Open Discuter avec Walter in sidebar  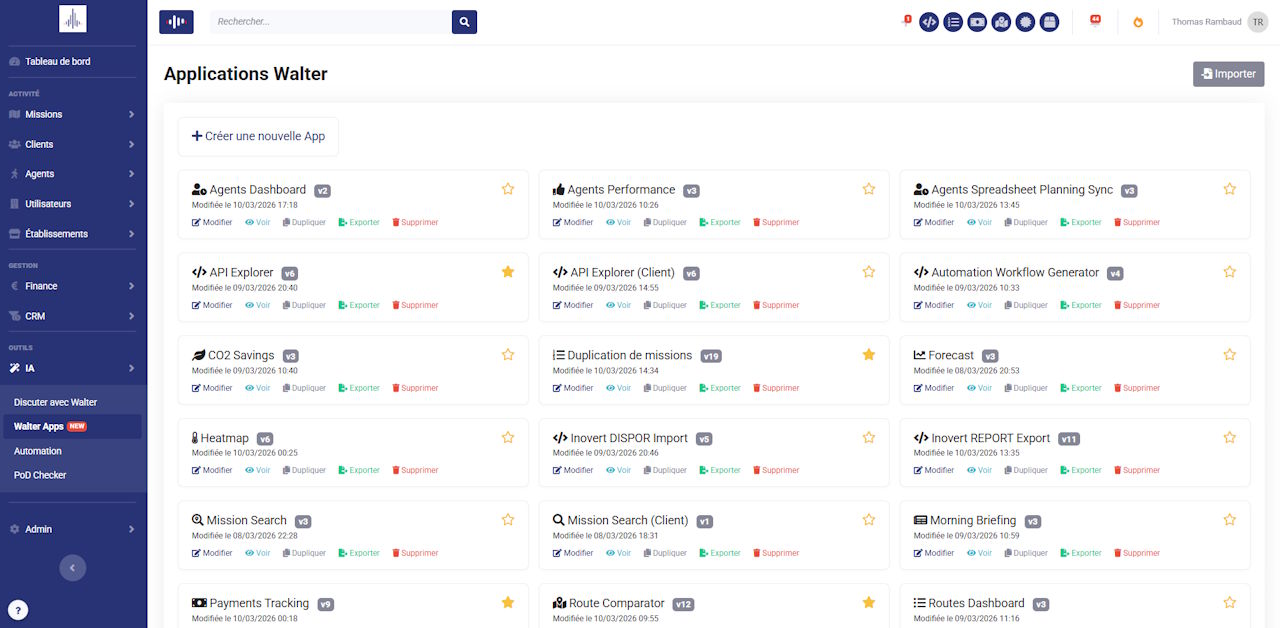(56, 402)
